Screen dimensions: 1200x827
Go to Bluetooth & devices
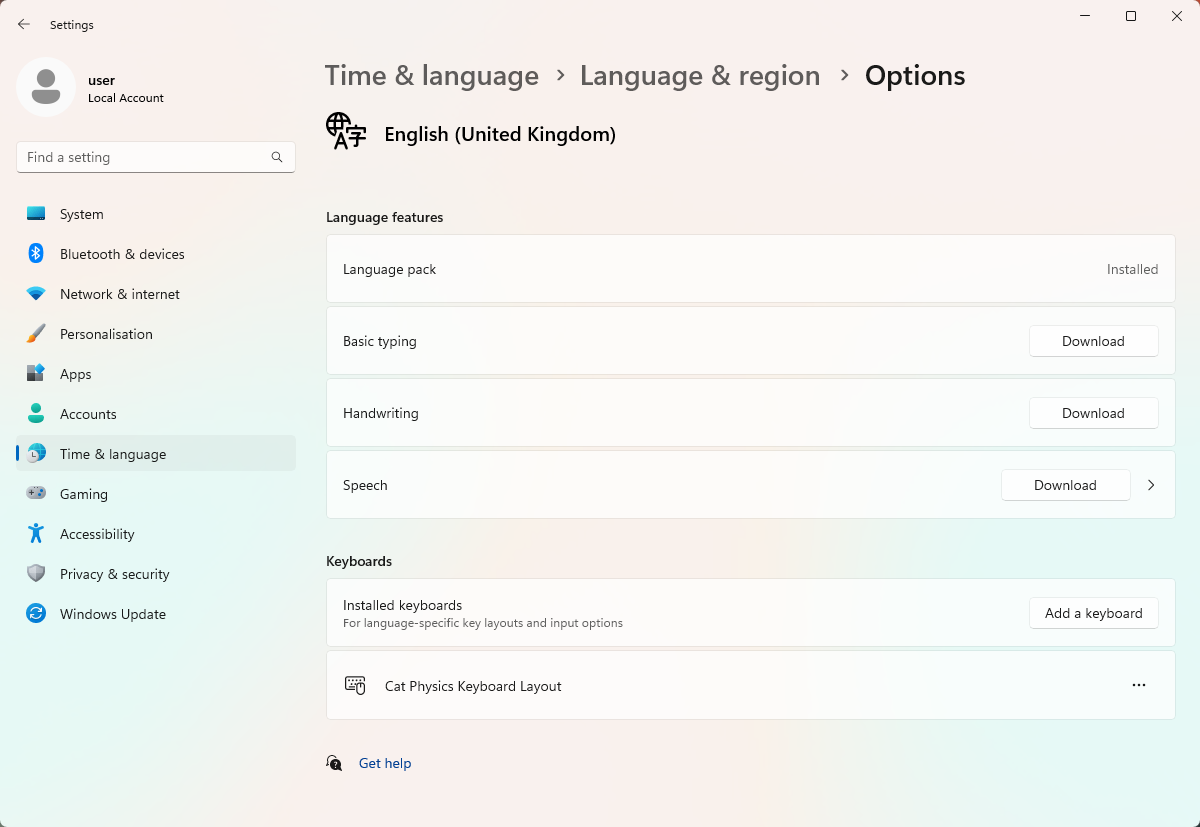point(156,254)
